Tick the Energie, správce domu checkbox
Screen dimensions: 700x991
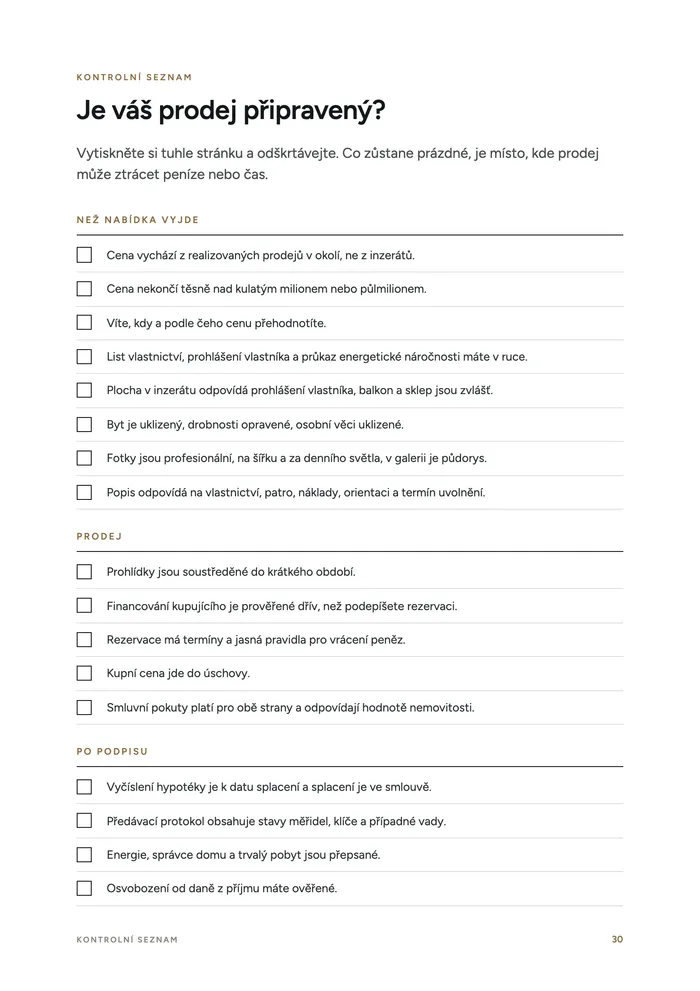click(x=84, y=854)
